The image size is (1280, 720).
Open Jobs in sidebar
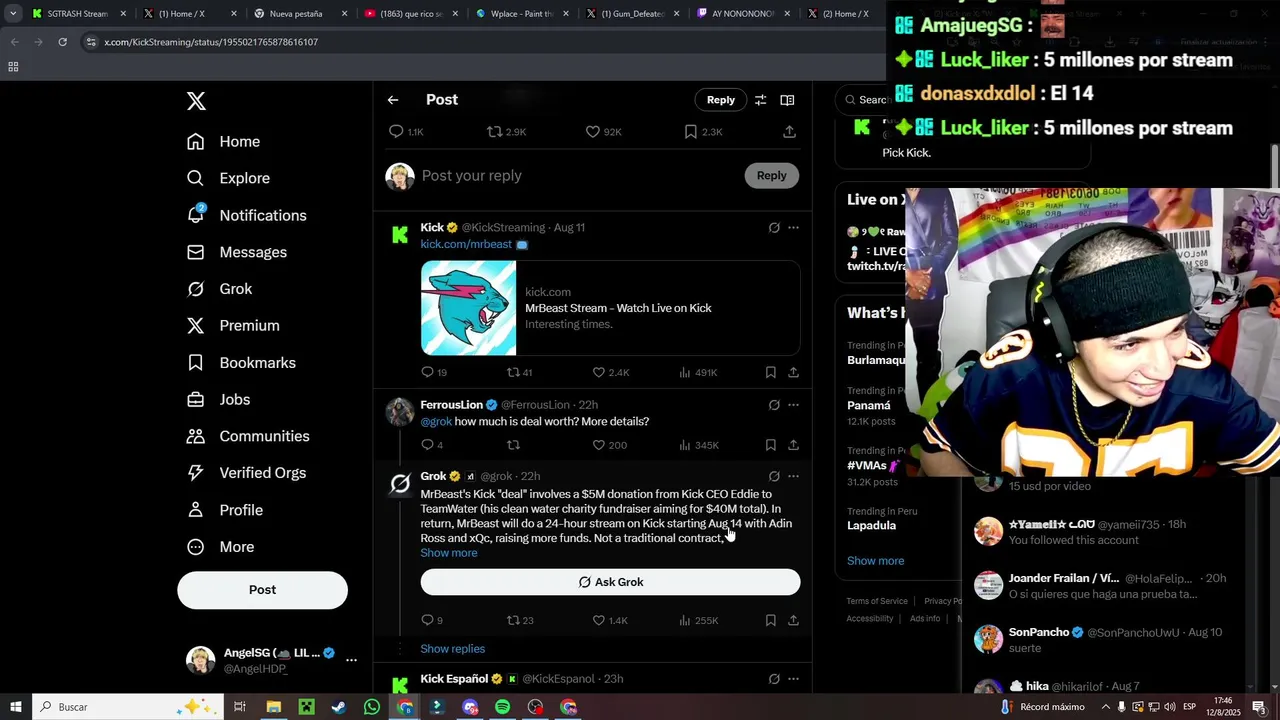tap(219, 399)
